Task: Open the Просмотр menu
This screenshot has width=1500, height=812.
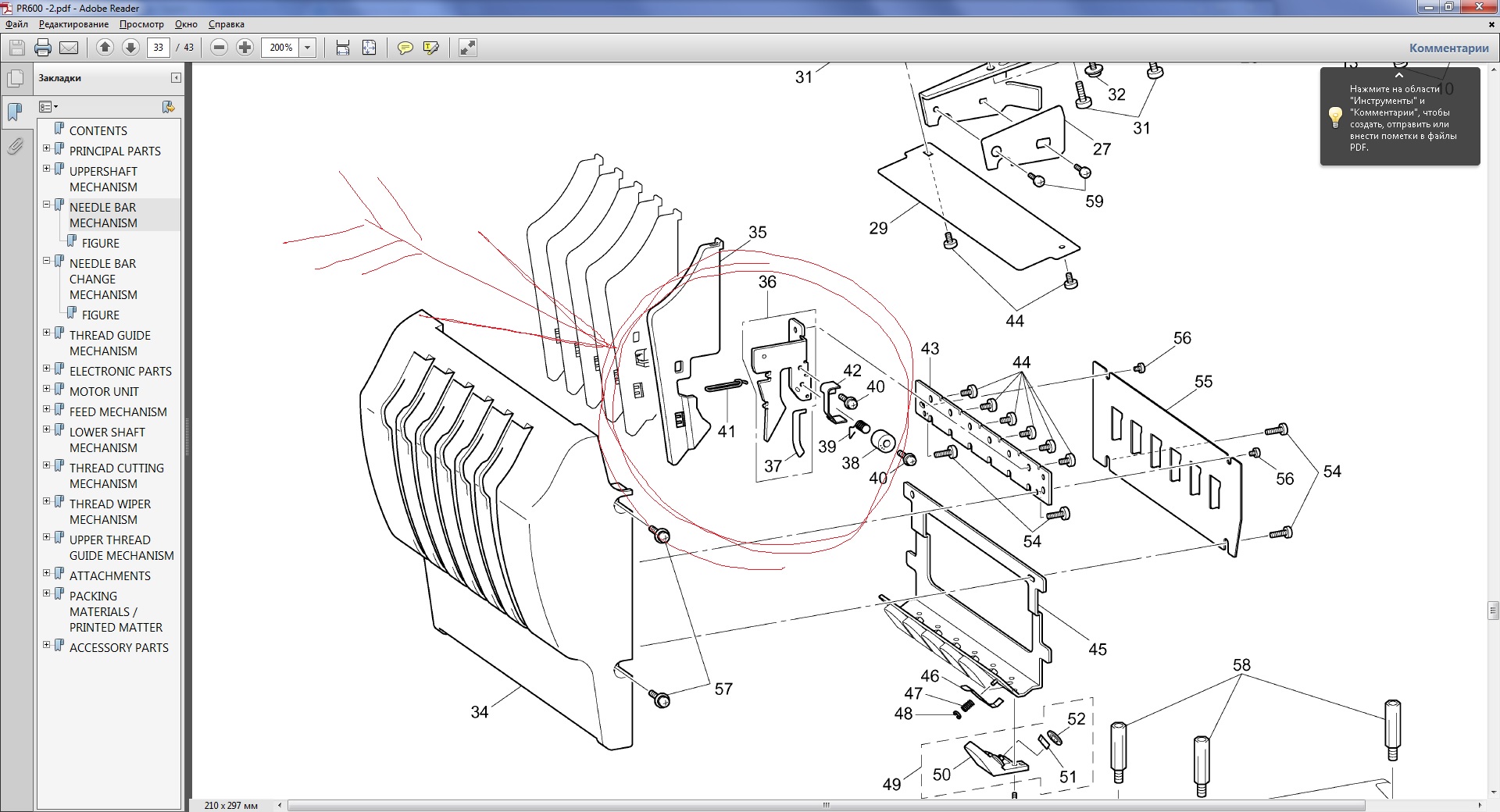Action: click(x=141, y=24)
